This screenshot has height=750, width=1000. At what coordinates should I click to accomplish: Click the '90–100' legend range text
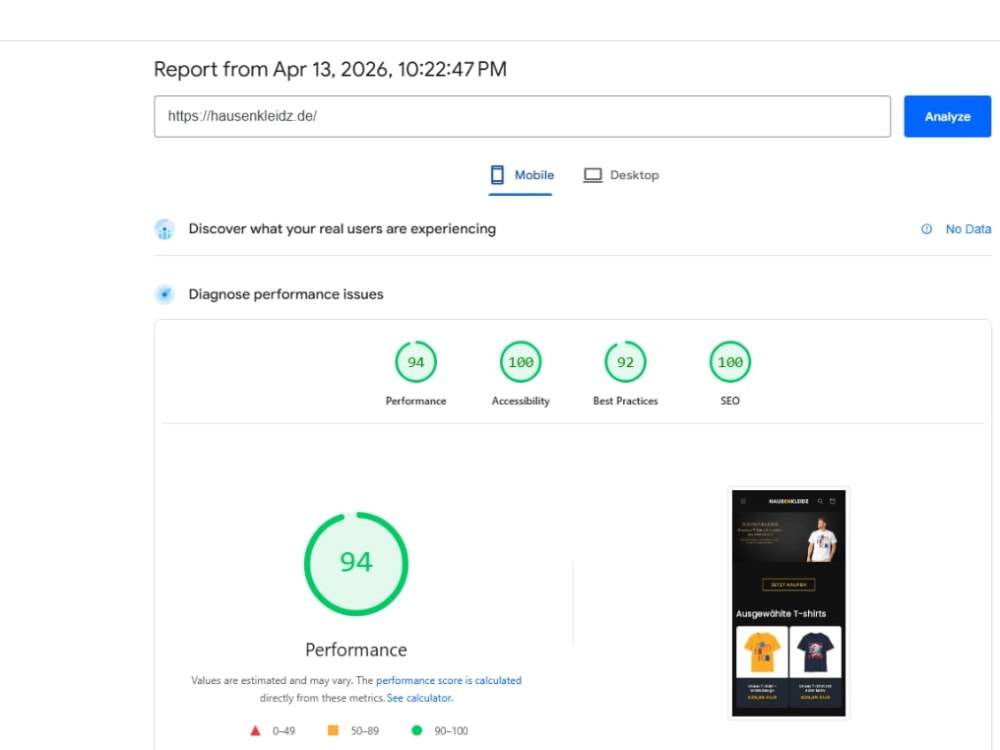[451, 731]
